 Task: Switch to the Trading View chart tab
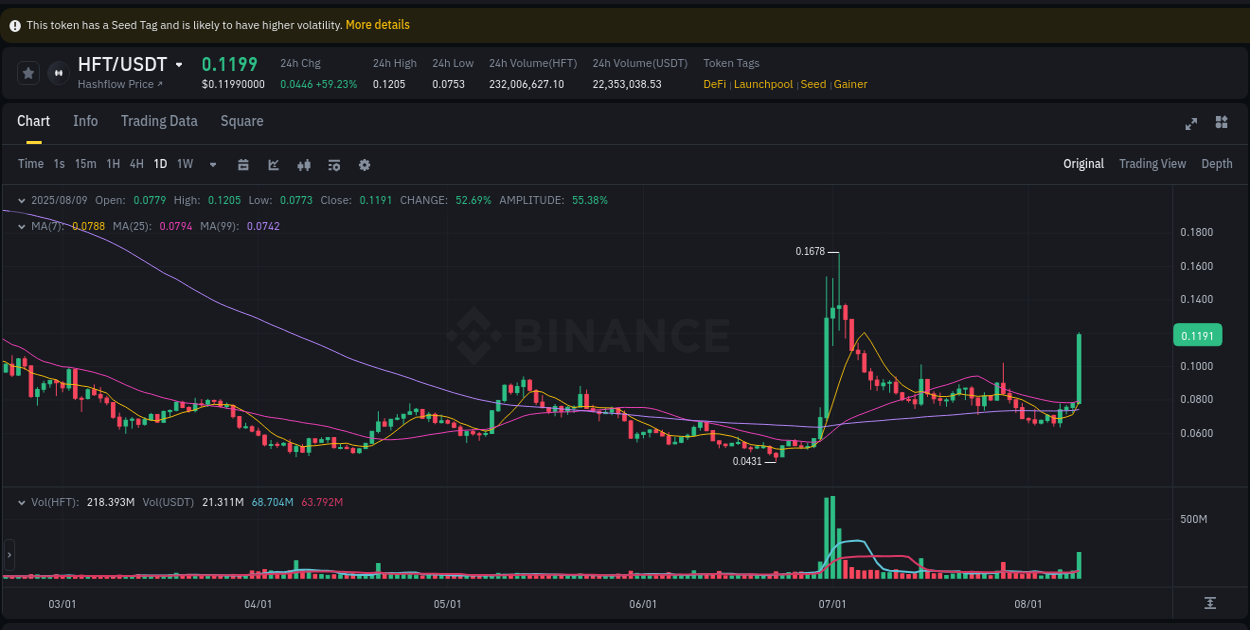1152,163
